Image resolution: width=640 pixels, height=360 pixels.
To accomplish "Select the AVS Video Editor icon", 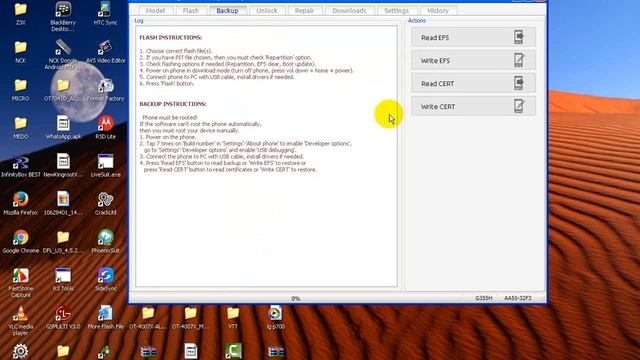I will pyautogui.click(x=105, y=52).
